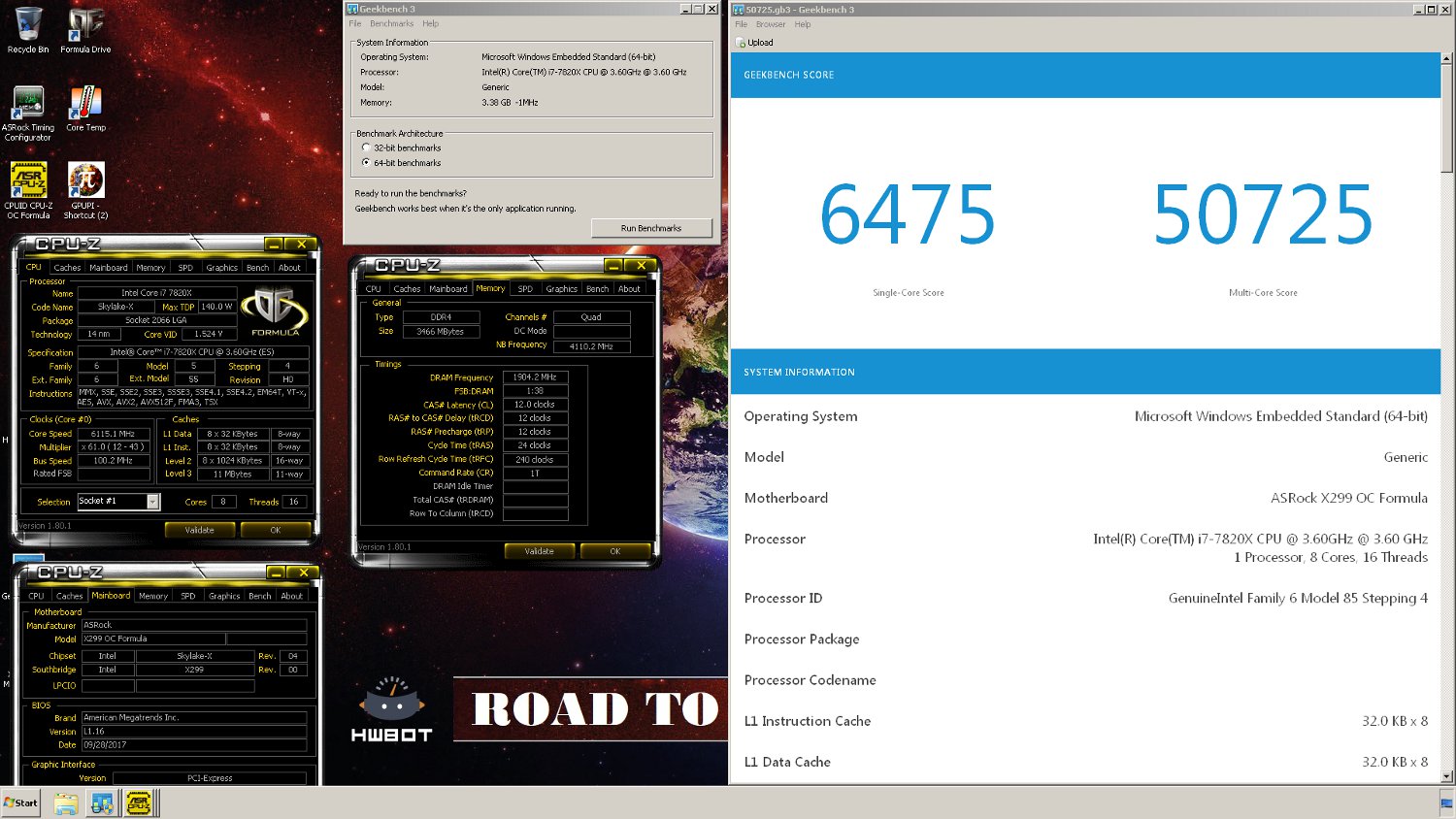Image resolution: width=1456 pixels, height=819 pixels.
Task: Click the DRAM Frequency value 1904.2 MHz
Action: tap(535, 377)
